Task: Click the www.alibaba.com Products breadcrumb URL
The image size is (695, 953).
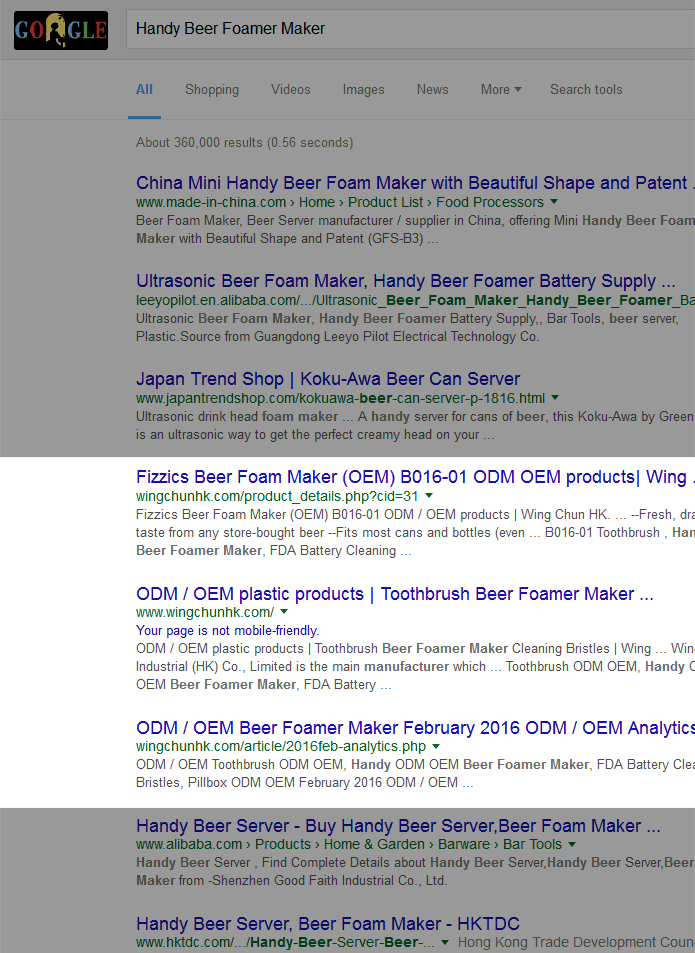Action: click(x=349, y=844)
